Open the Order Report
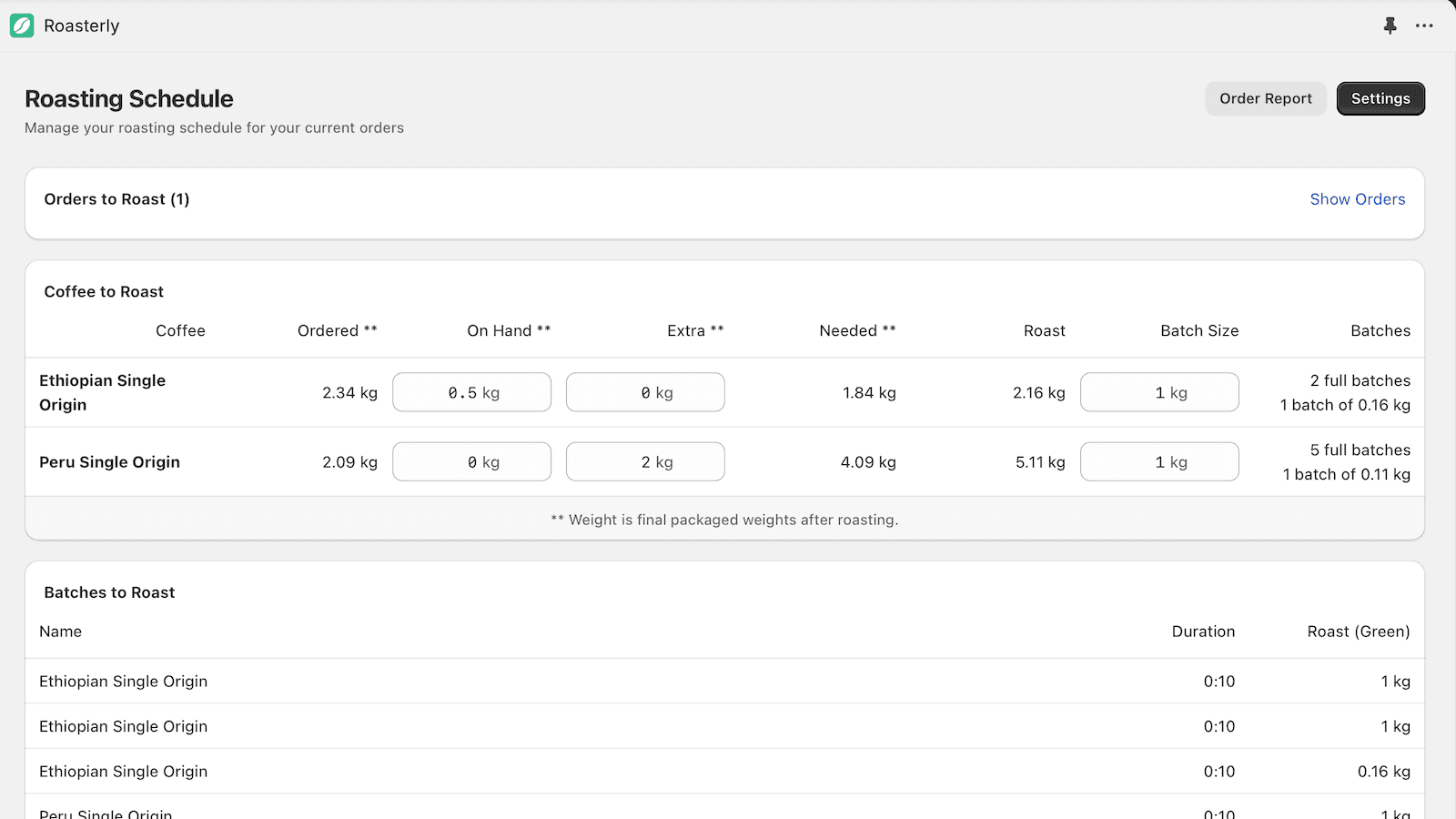Image resolution: width=1456 pixels, height=819 pixels. click(x=1265, y=98)
